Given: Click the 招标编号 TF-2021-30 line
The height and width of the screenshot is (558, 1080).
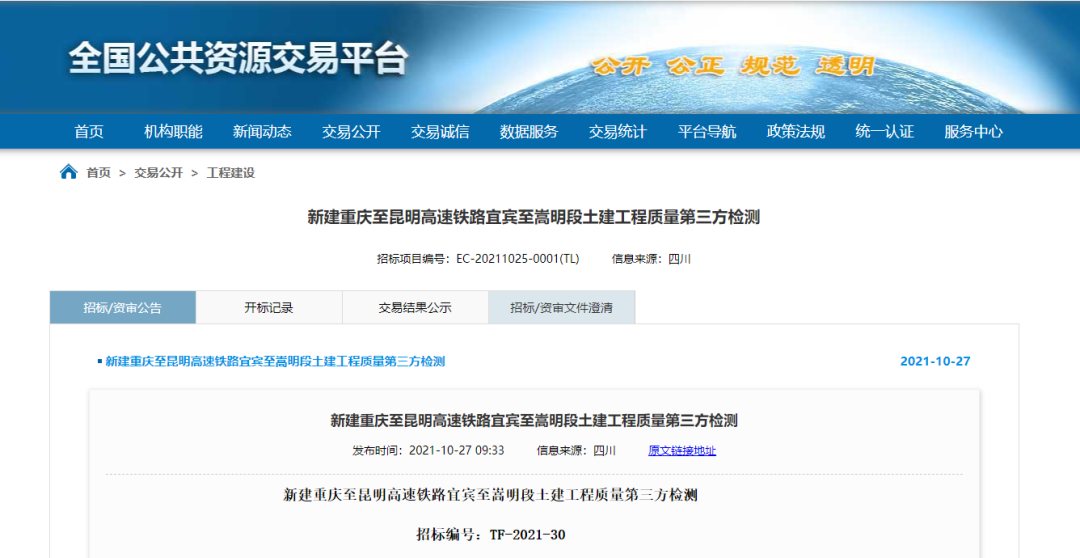Looking at the screenshot, I should click(x=491, y=535).
